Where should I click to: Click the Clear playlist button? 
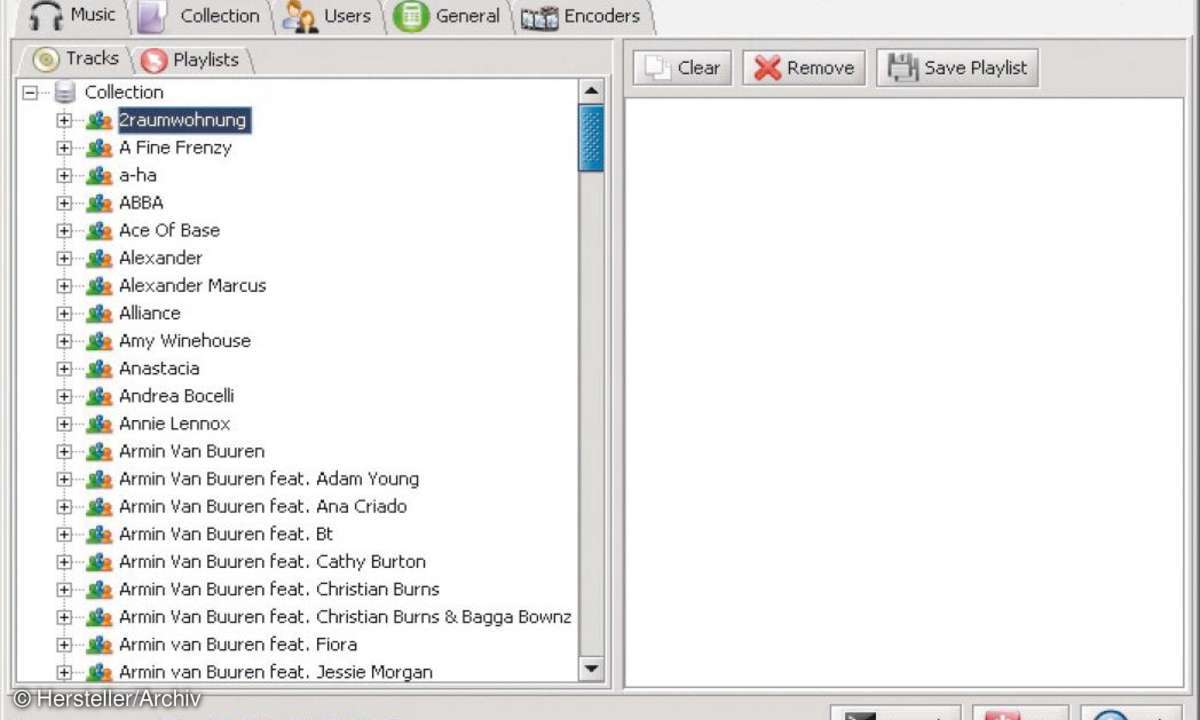point(682,68)
